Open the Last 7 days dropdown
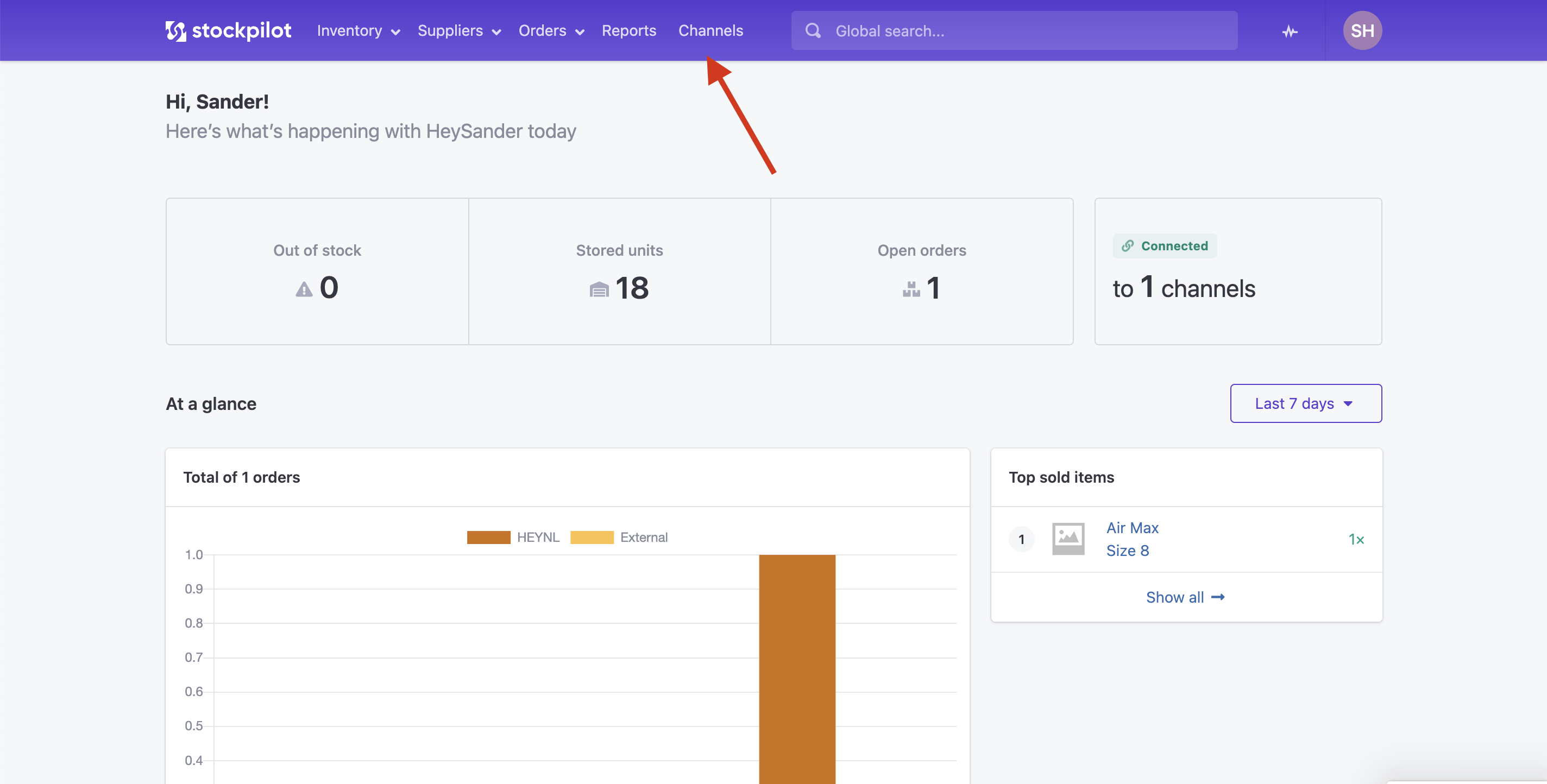Image resolution: width=1547 pixels, height=784 pixels. coord(1306,403)
